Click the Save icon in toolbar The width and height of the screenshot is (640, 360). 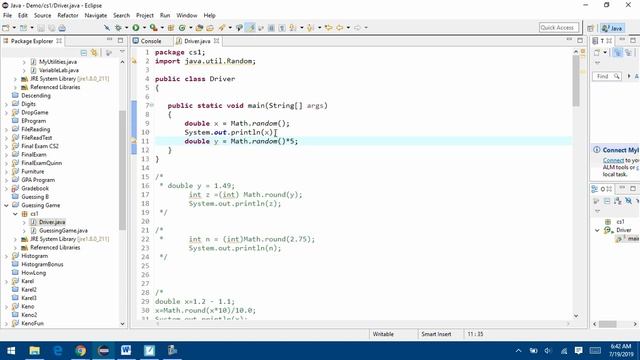click(x=41, y=28)
